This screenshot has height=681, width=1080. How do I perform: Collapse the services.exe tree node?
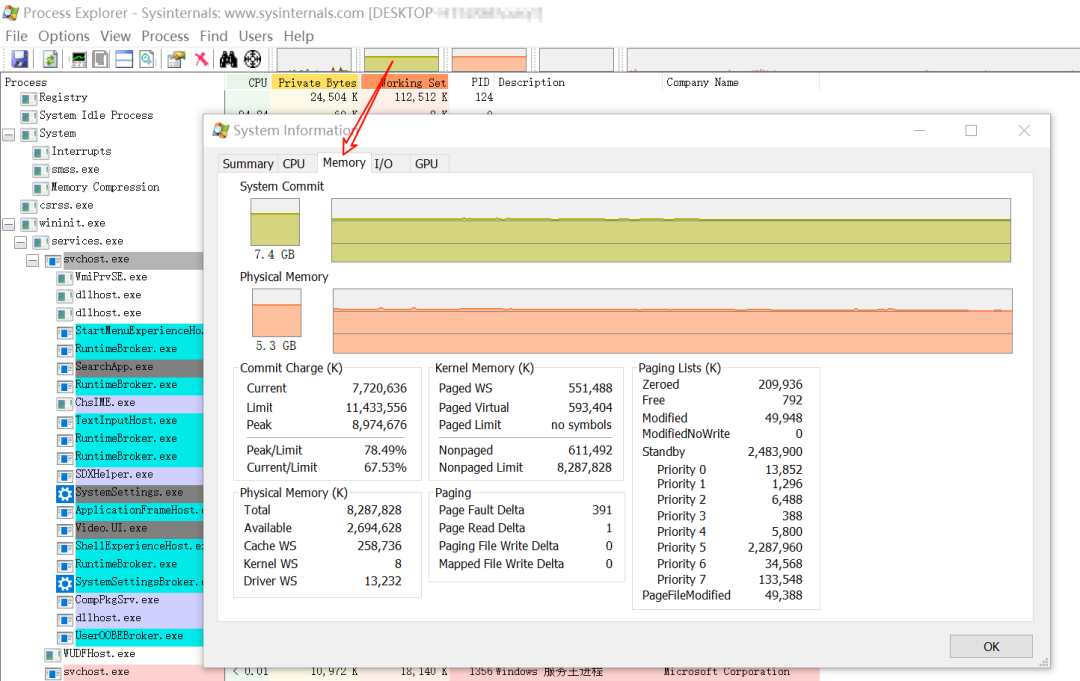[21, 242]
